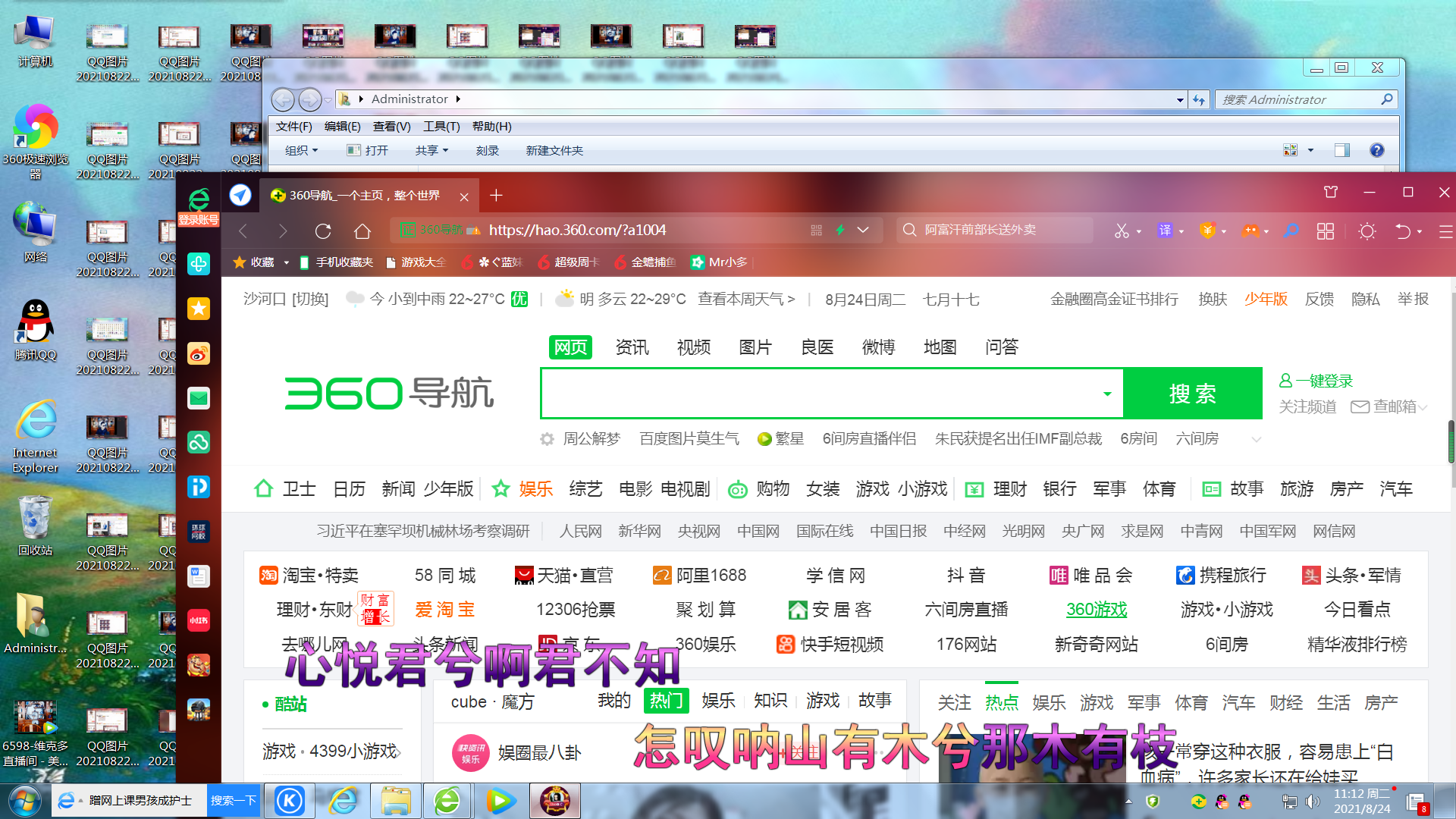Click the 360 logo login account icon
1456x819 pixels.
coord(199,206)
